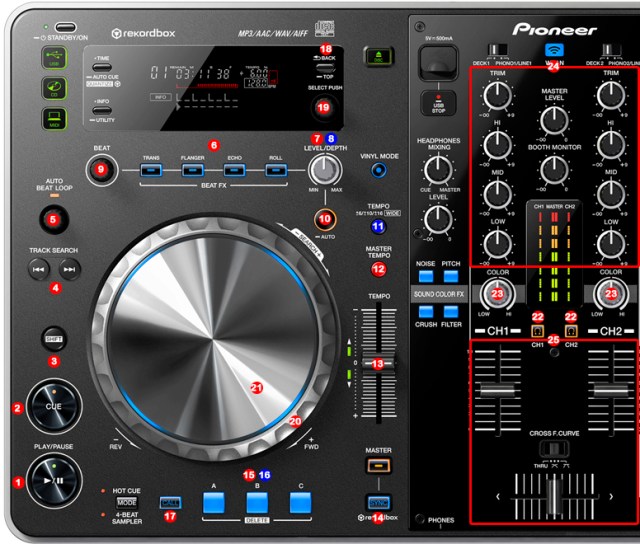This screenshot has width=640, height=544.
Task: Tap the blue WLAN wifi button
Action: 554,51
